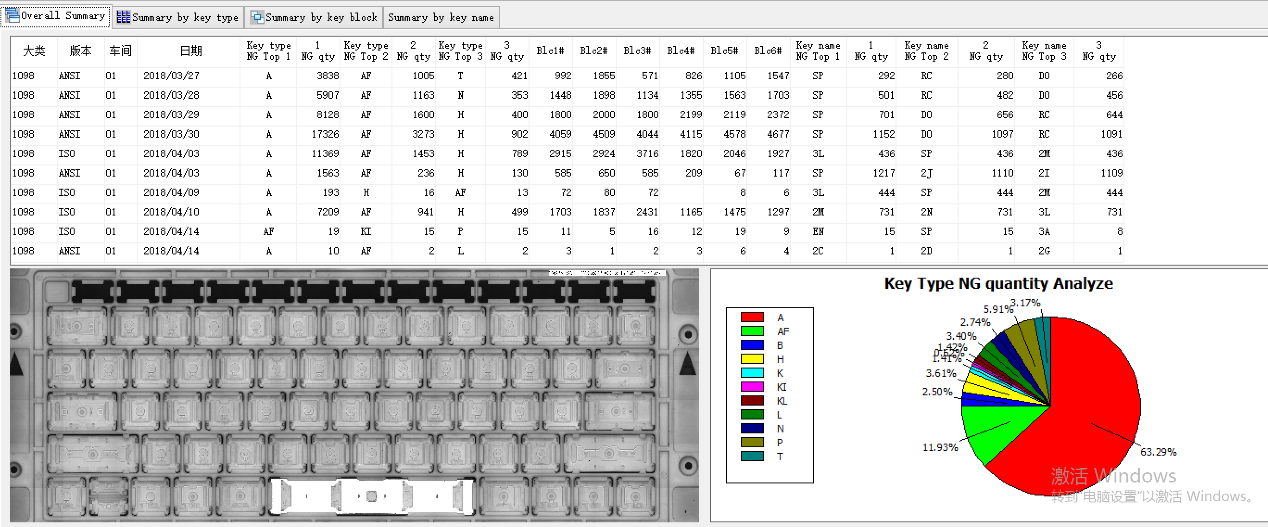Click the 大类 column header
This screenshot has height=527, width=1268.
tap(34, 51)
